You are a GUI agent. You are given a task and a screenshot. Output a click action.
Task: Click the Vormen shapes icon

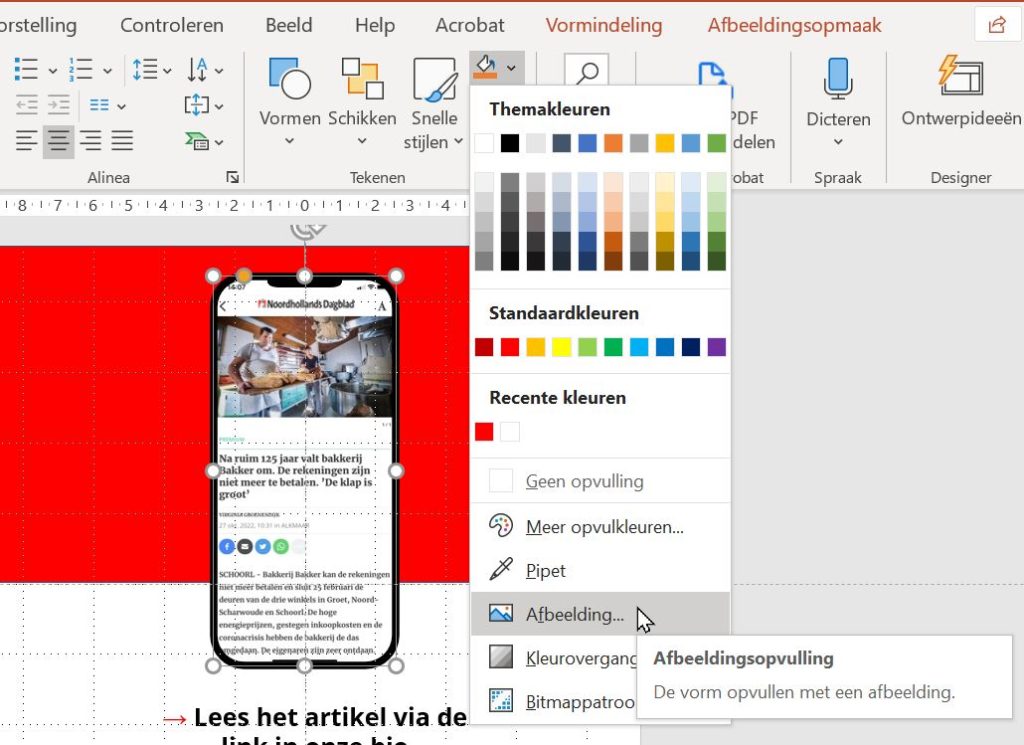[290, 80]
